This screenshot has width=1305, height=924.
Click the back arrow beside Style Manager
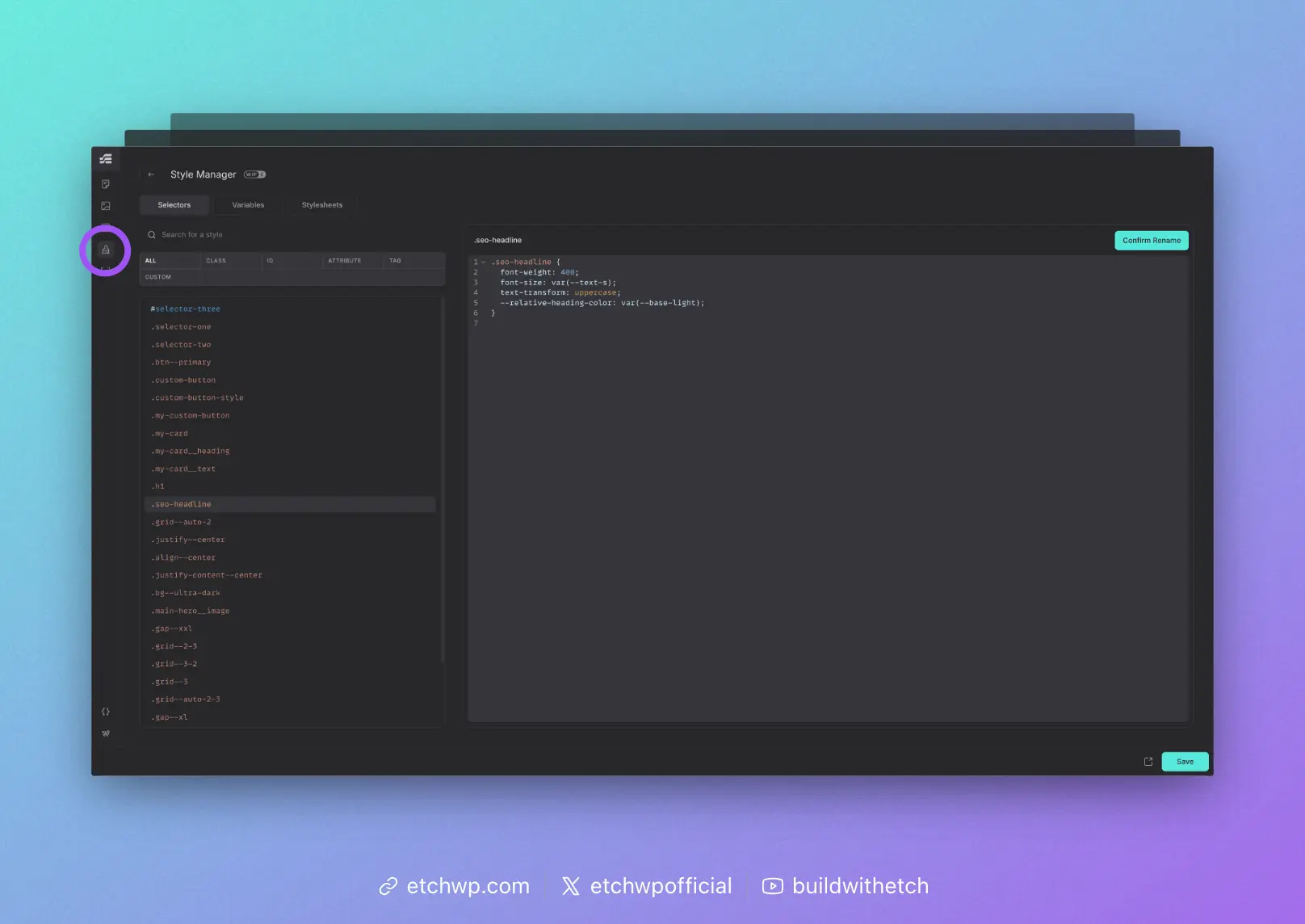[x=151, y=174]
